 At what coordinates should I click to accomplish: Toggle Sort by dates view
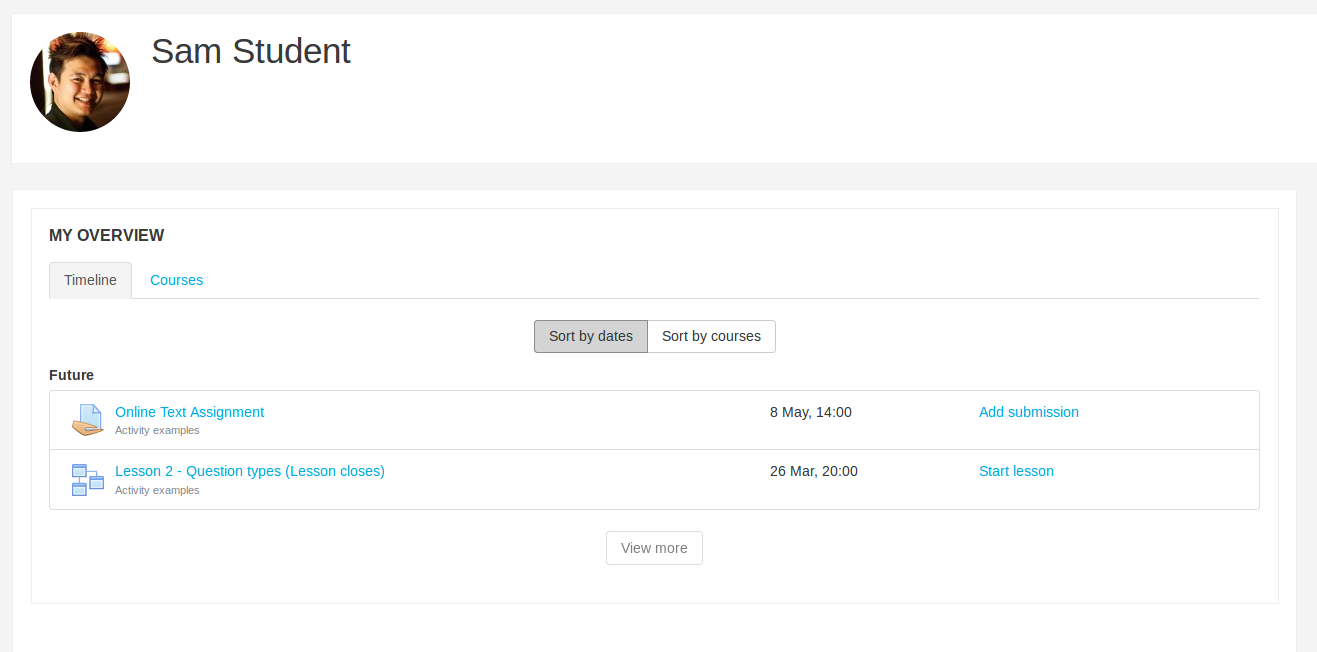coord(590,336)
